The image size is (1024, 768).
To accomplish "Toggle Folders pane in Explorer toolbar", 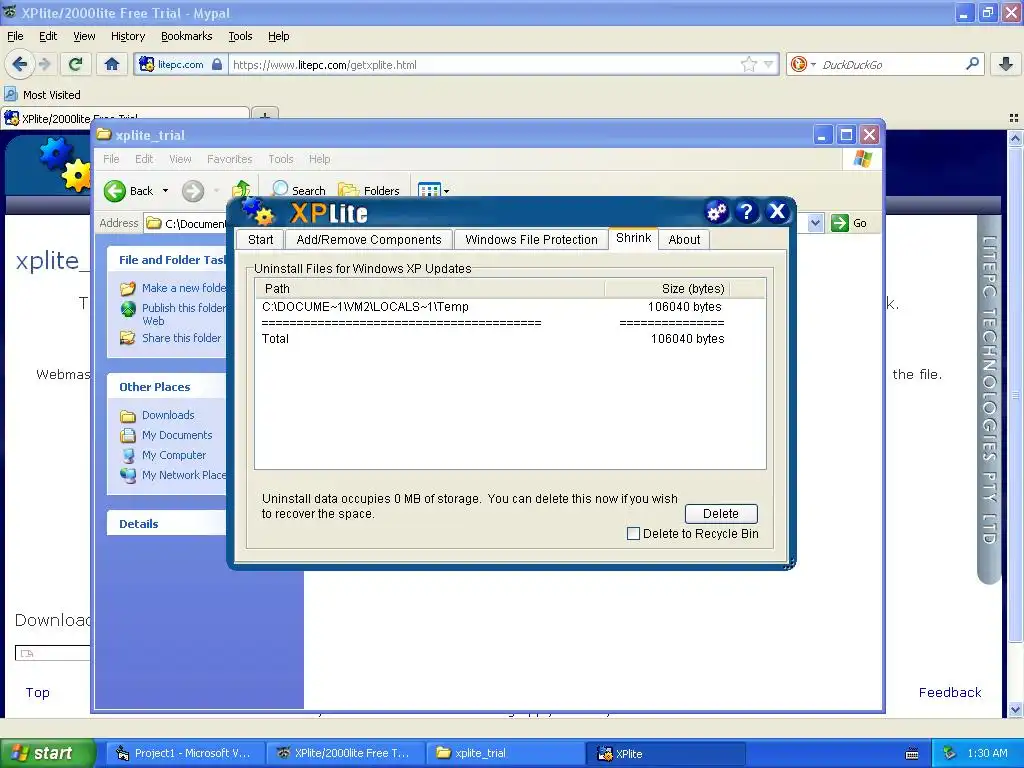I will pos(369,190).
